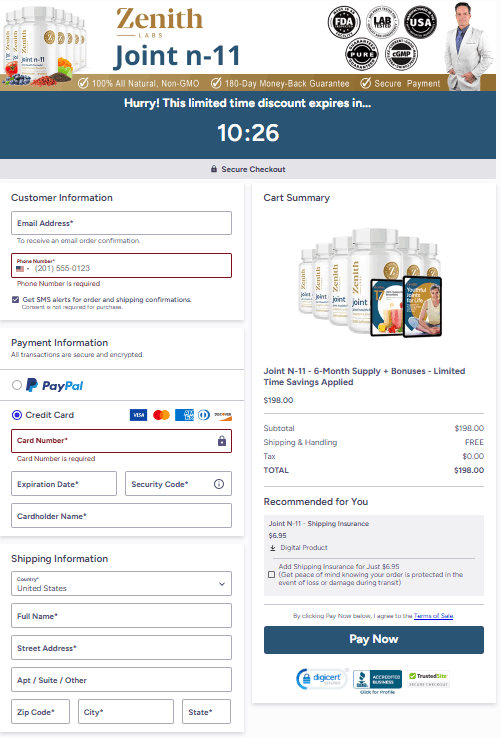
Task: Click the TrustedSite secure checkout badge
Action: [x=428, y=679]
